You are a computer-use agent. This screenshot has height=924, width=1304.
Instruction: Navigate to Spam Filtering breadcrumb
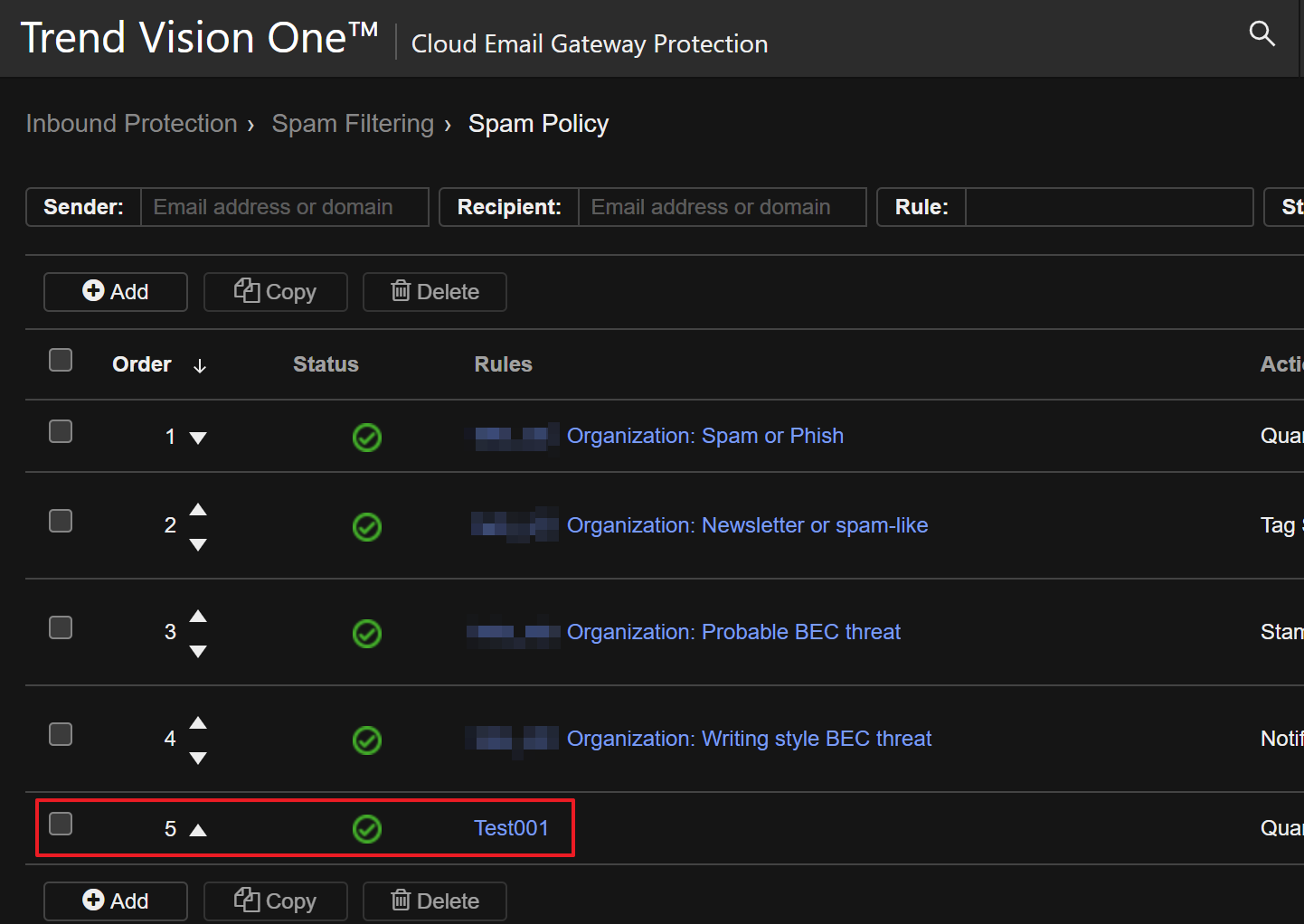tap(353, 124)
